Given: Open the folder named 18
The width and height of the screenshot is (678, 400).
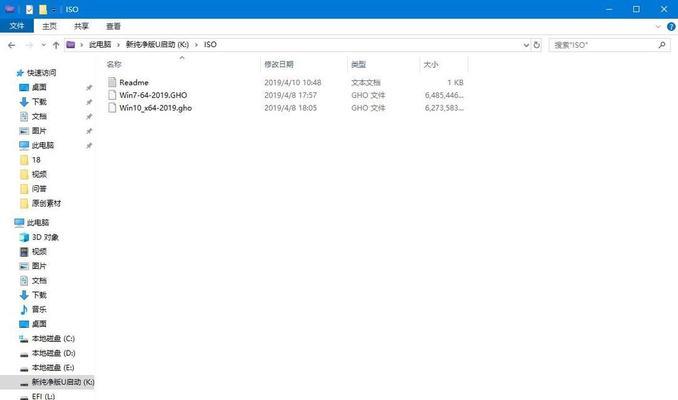Looking at the screenshot, I should 36,160.
